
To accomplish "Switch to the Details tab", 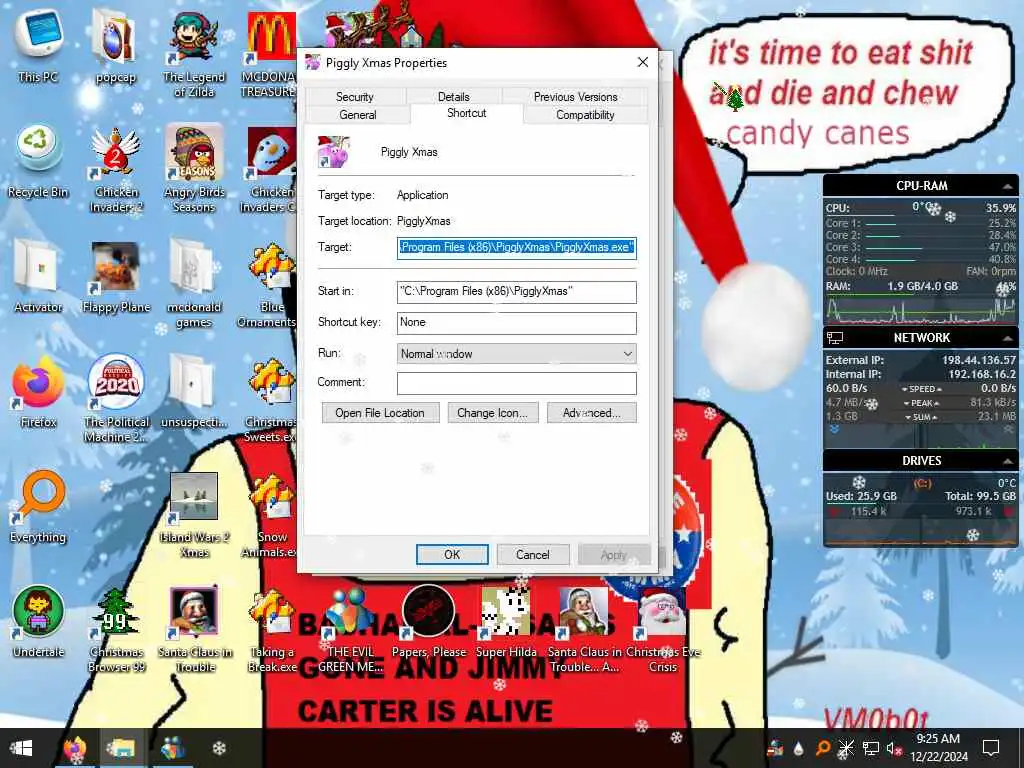I will coord(453,97).
